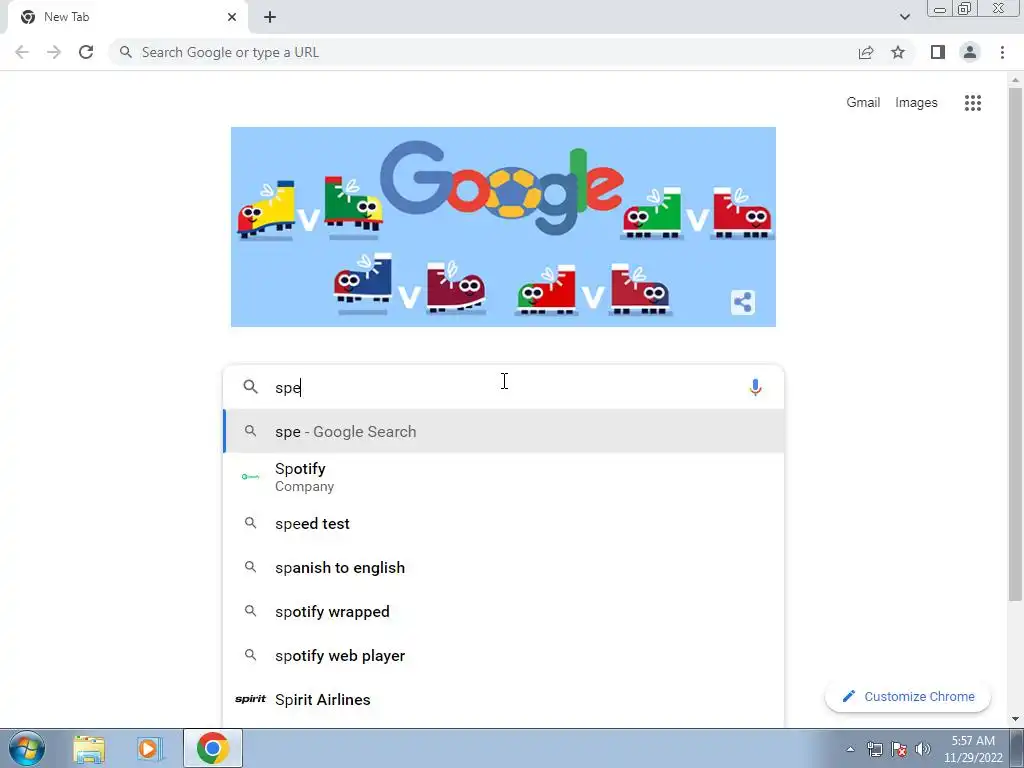The image size is (1024, 768).
Task: Reload the current page
Action: tap(86, 52)
